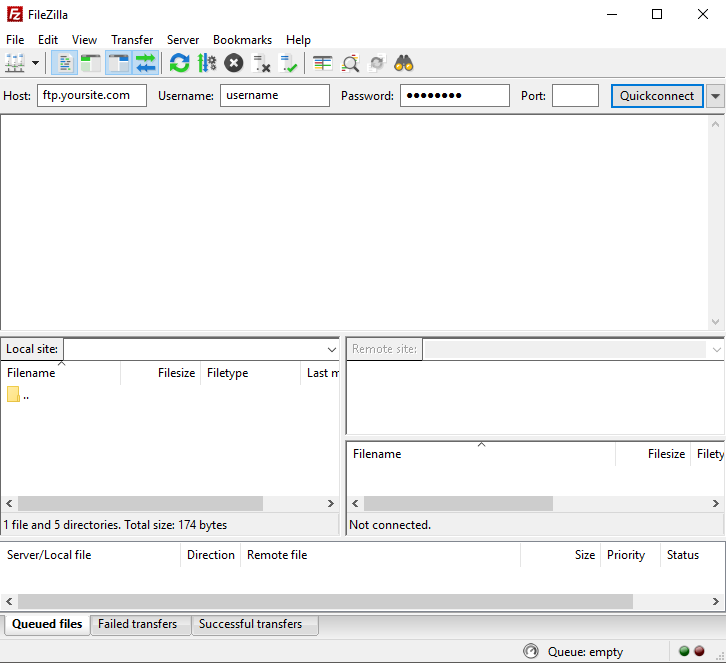Image resolution: width=726 pixels, height=663 pixels.
Task: Open the Server menu
Action: (x=183, y=40)
